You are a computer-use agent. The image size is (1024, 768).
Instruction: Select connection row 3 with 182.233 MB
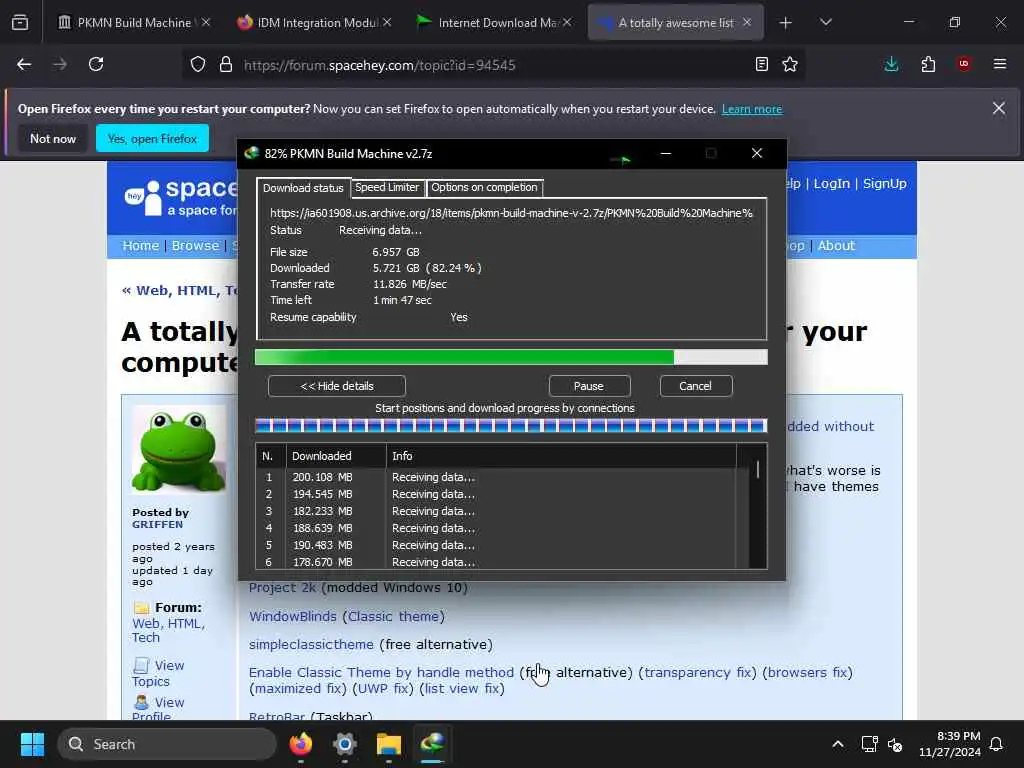point(496,511)
